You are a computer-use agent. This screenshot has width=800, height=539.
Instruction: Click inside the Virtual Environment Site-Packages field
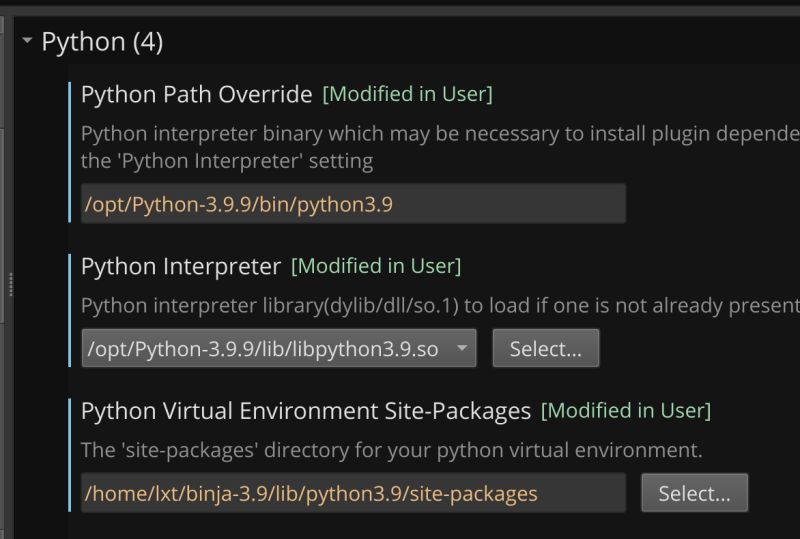352,493
